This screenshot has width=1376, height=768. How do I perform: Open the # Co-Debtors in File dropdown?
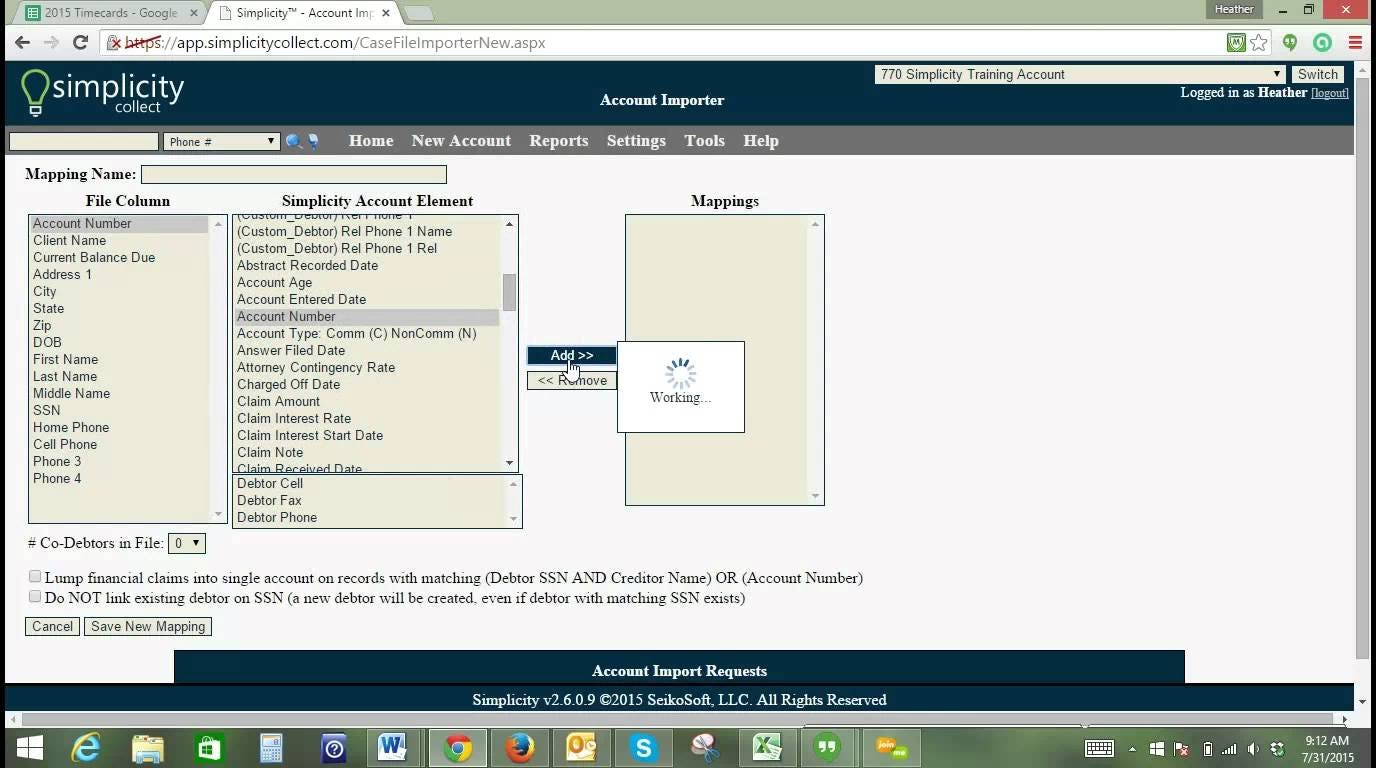[187, 543]
